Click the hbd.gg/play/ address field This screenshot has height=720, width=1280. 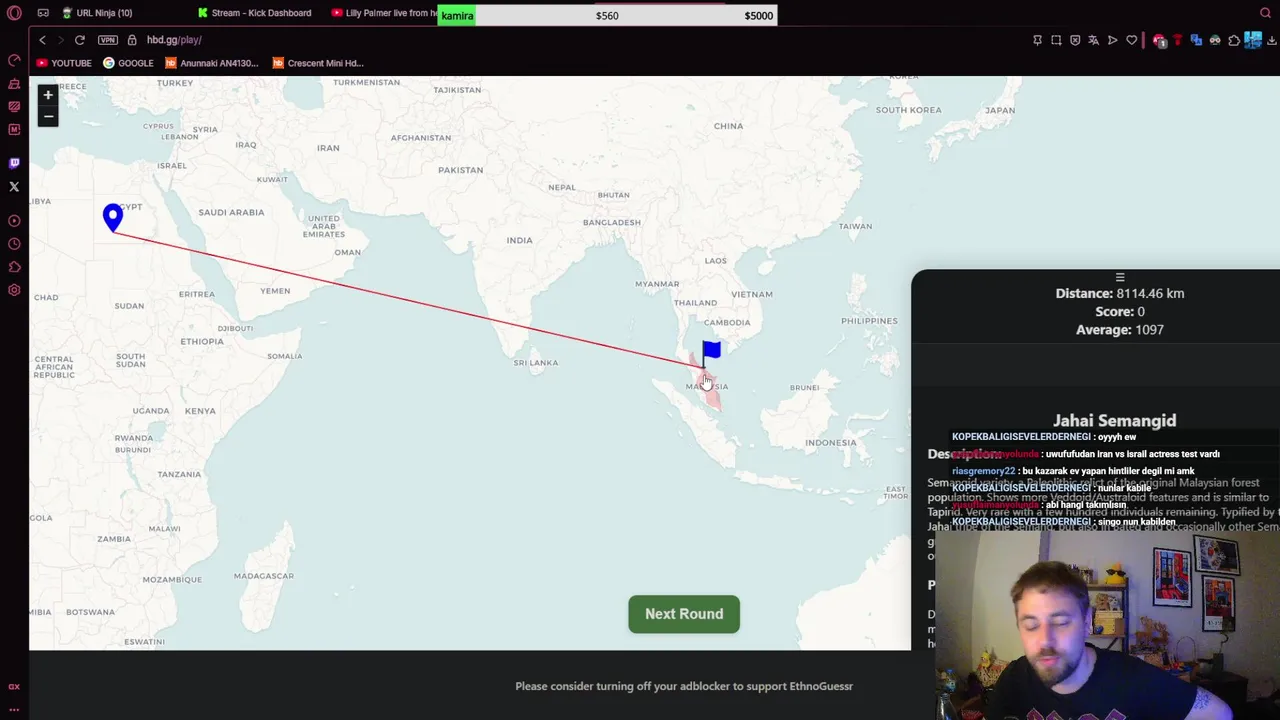click(x=174, y=40)
